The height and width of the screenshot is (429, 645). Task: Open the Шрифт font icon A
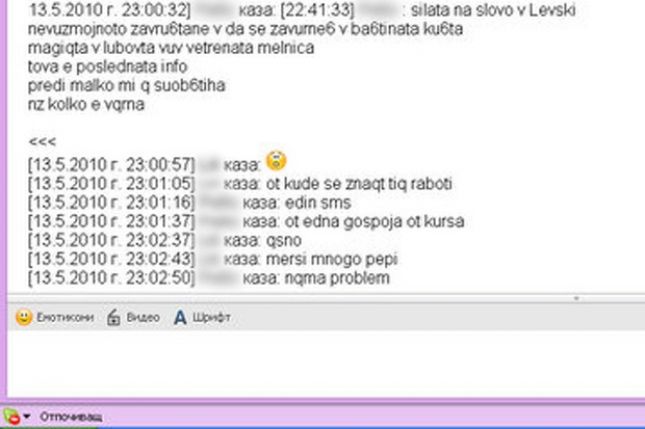[180, 318]
